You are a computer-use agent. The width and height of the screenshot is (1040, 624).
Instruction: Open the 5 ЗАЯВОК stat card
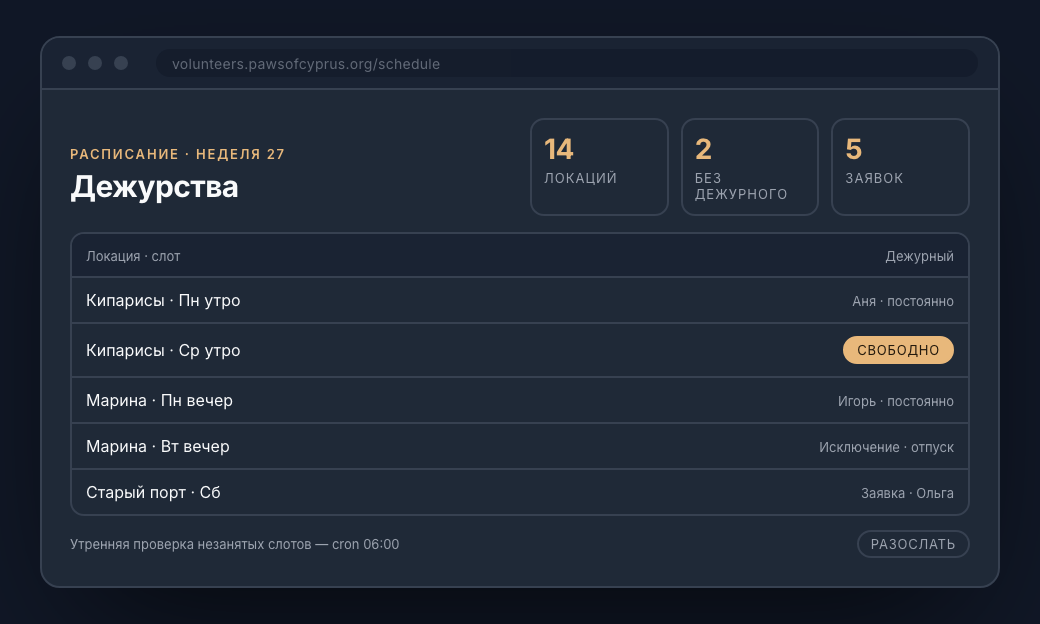[x=900, y=167]
